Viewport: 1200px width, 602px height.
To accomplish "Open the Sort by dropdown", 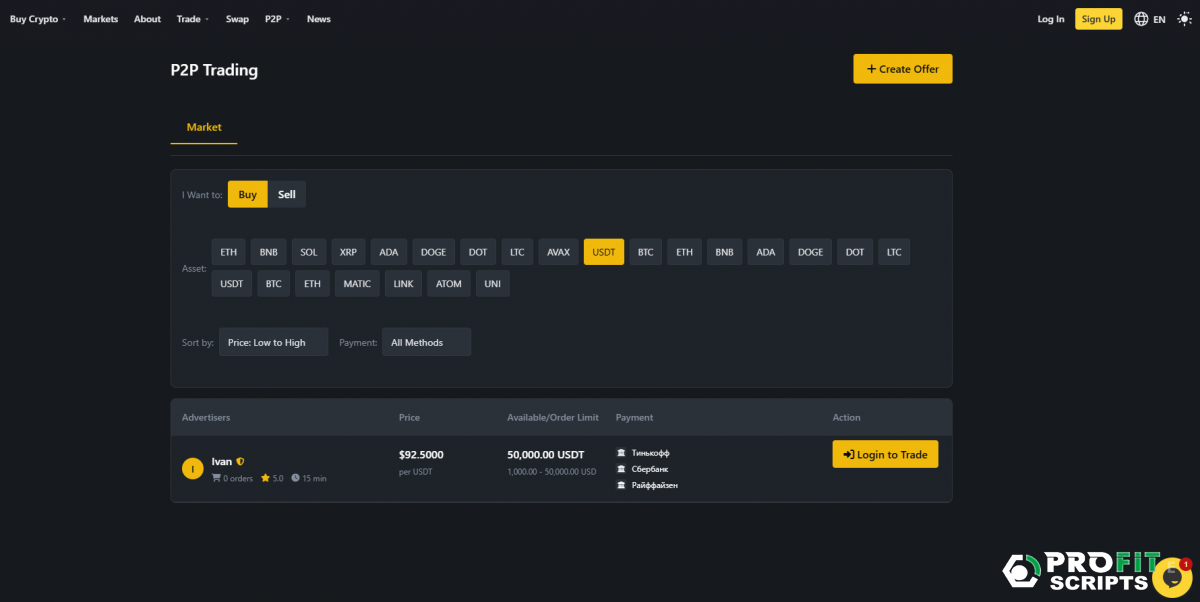I will coord(273,342).
